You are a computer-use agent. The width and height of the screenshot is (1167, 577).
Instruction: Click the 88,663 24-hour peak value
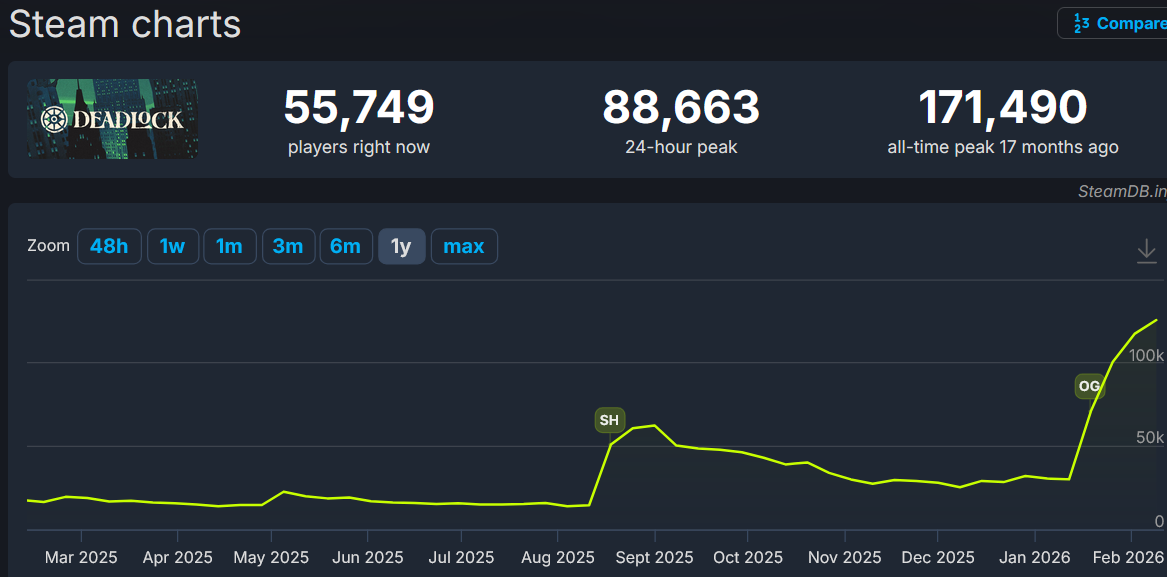click(x=681, y=107)
